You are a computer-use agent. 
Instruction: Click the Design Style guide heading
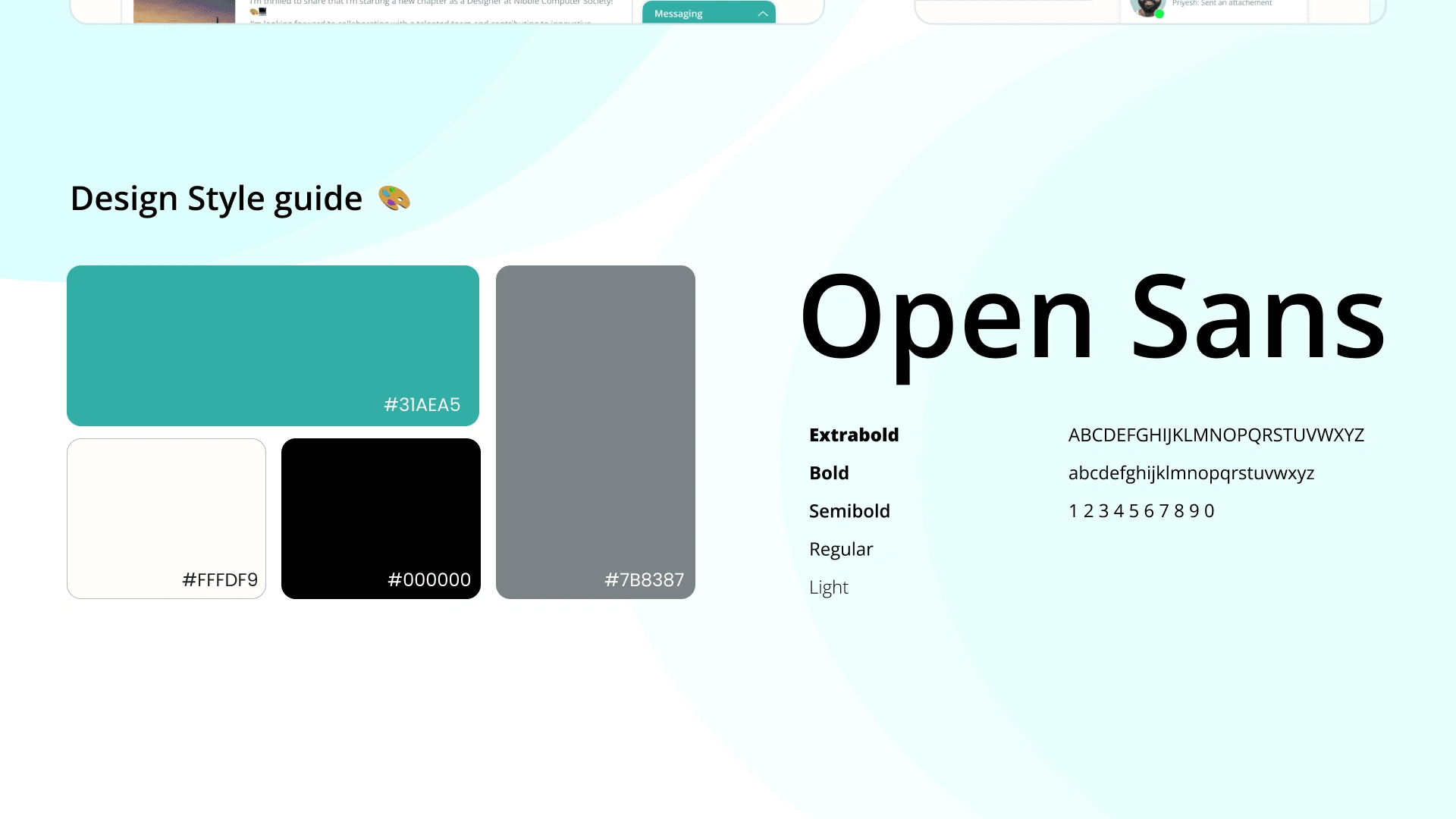click(216, 199)
